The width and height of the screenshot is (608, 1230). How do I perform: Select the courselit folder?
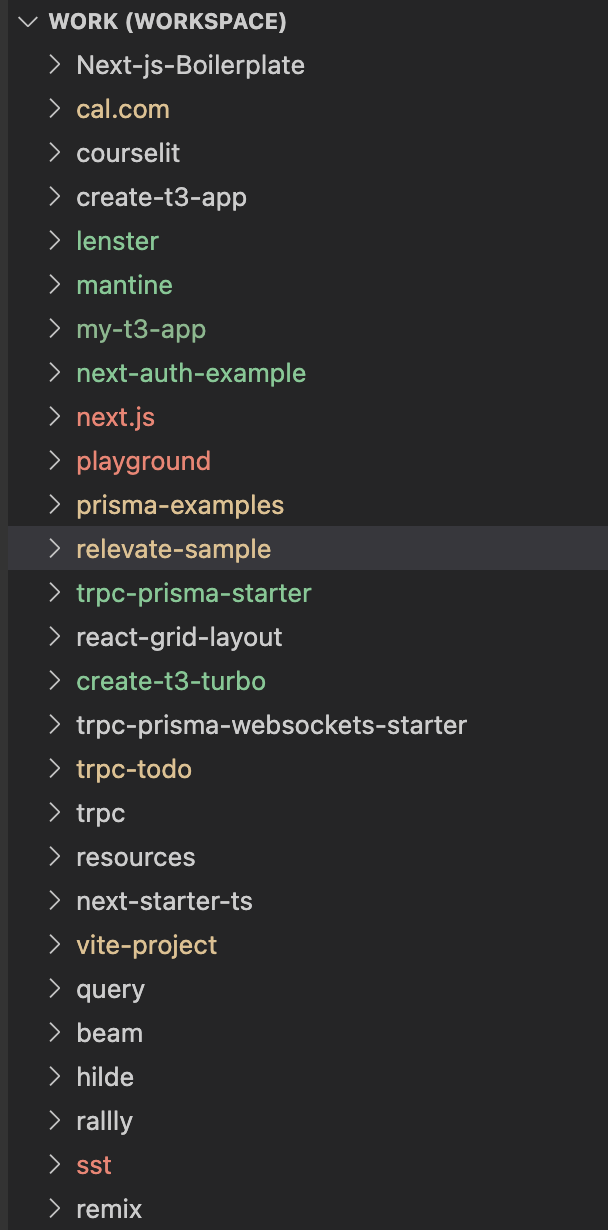[128, 153]
